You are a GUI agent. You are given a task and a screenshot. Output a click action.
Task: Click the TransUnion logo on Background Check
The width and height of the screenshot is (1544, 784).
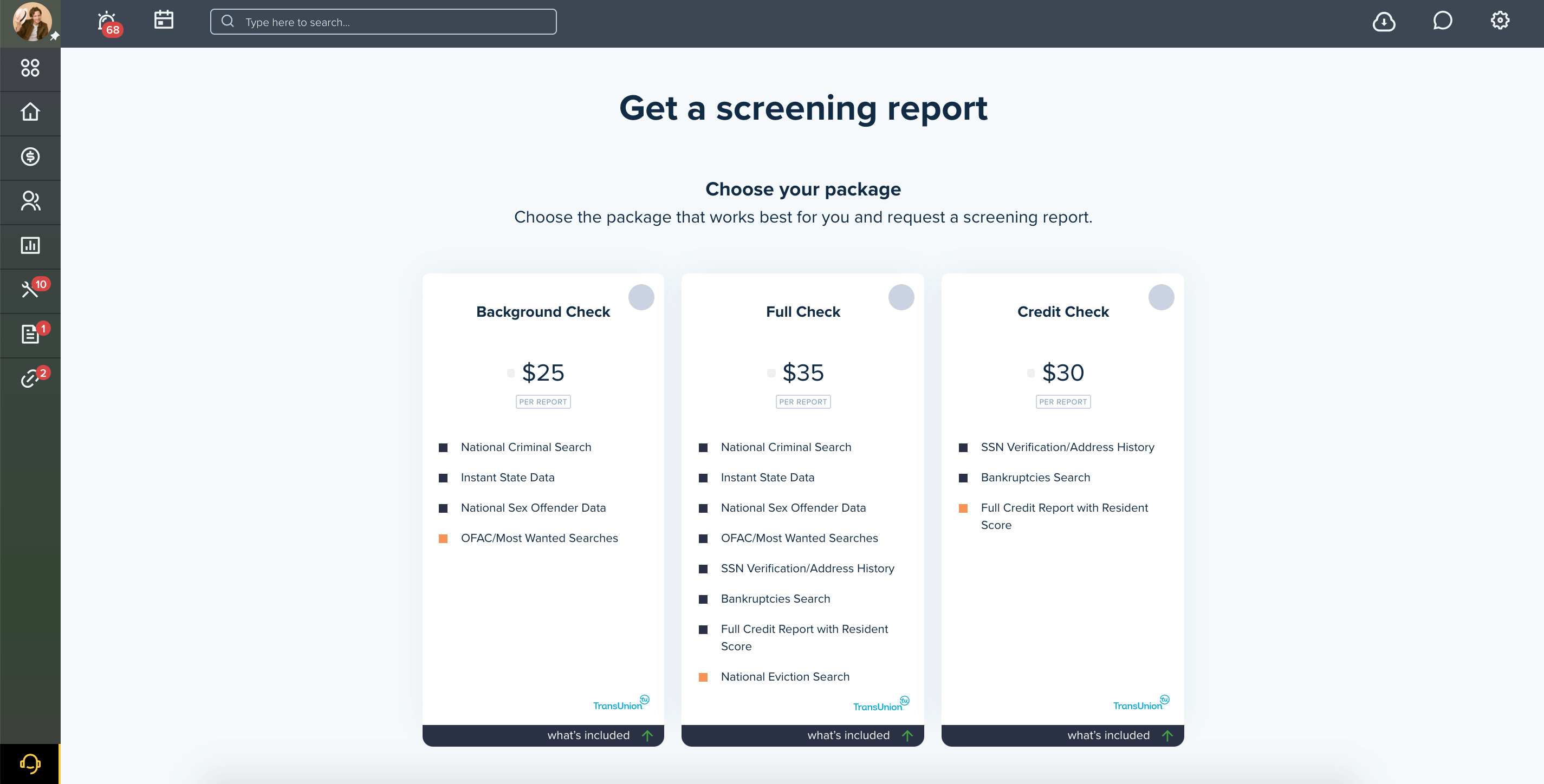tap(621, 703)
